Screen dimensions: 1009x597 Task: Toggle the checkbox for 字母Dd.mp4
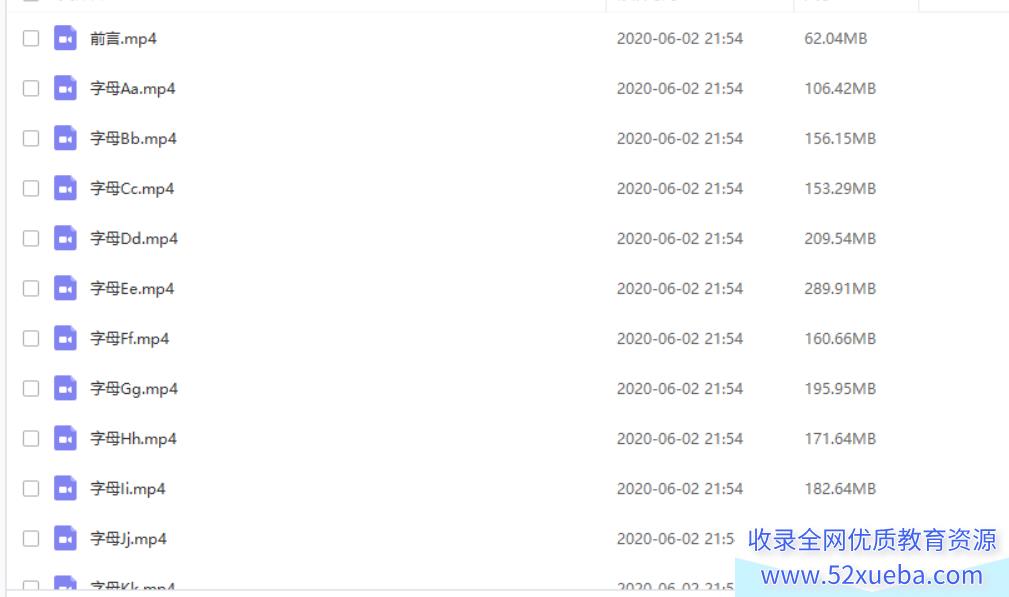(31, 239)
